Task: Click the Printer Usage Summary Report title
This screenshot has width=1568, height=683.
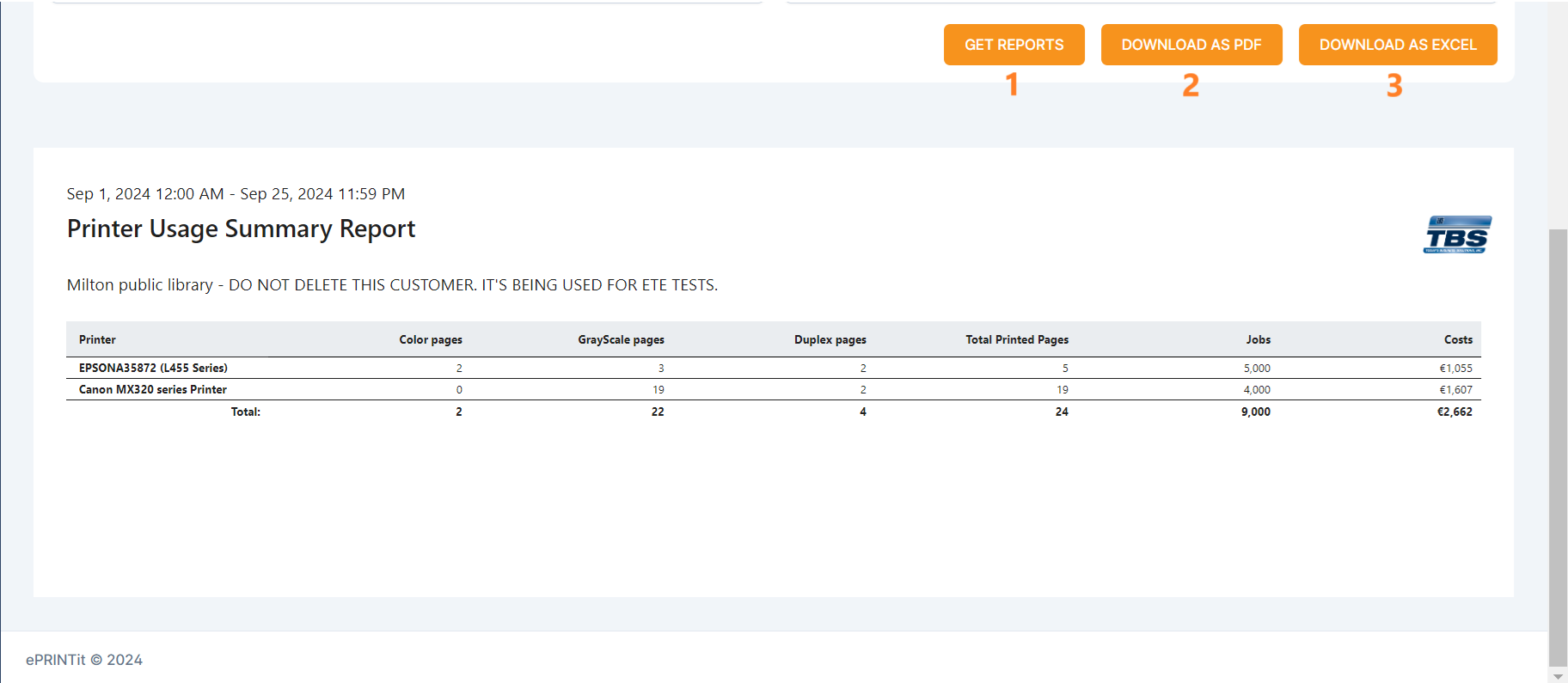Action: (241, 229)
